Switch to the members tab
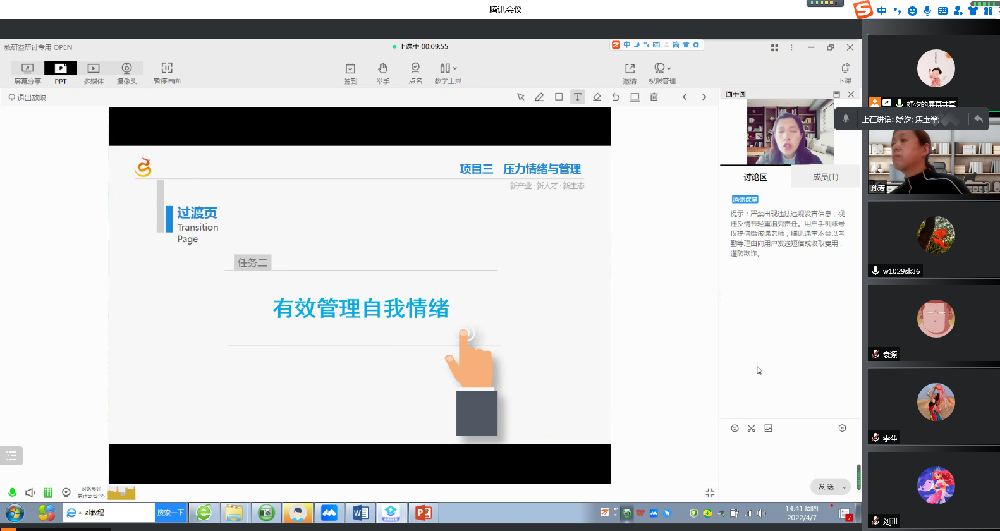 [x=825, y=177]
